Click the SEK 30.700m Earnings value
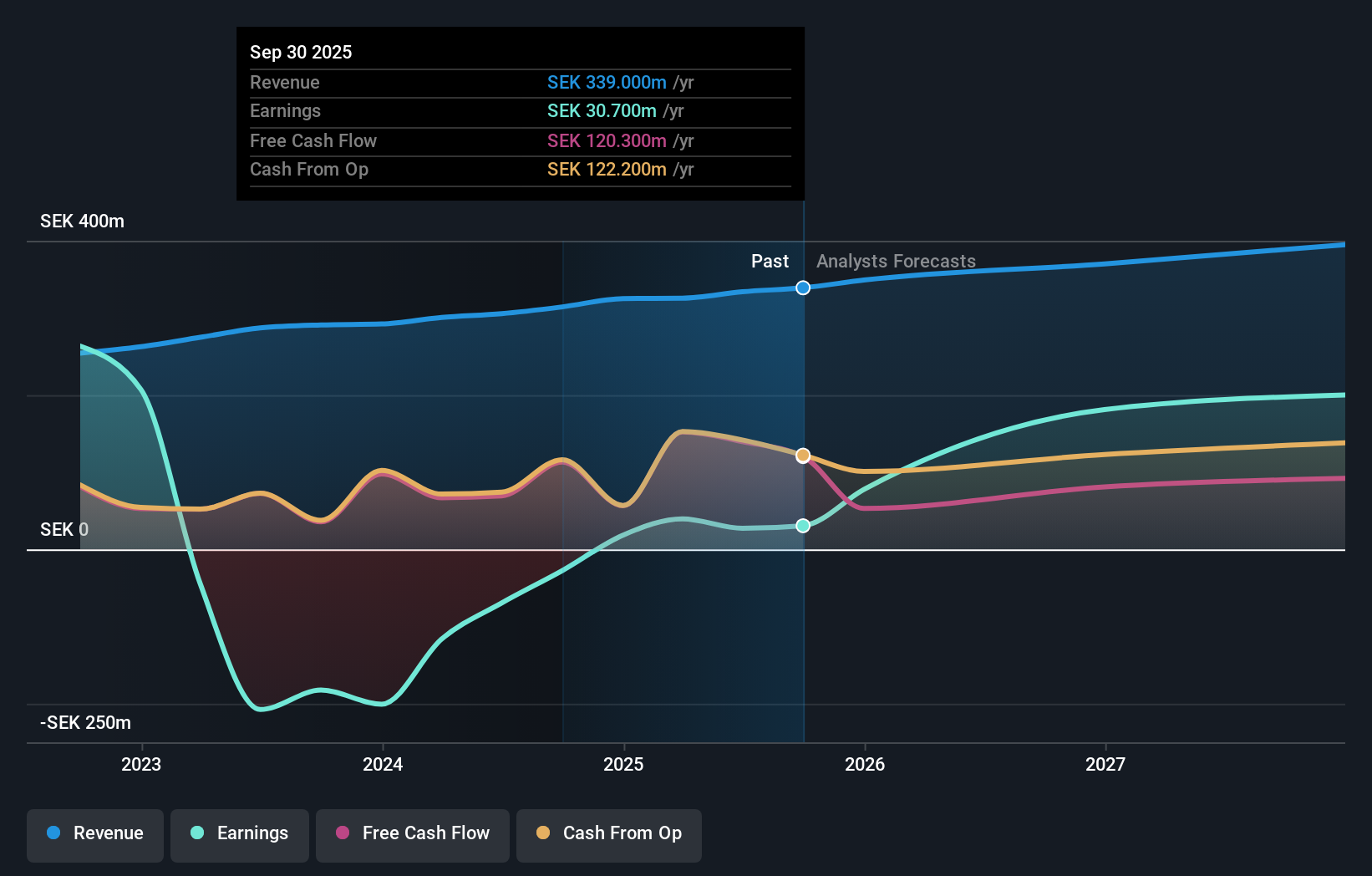The height and width of the screenshot is (876, 1372). tap(602, 110)
